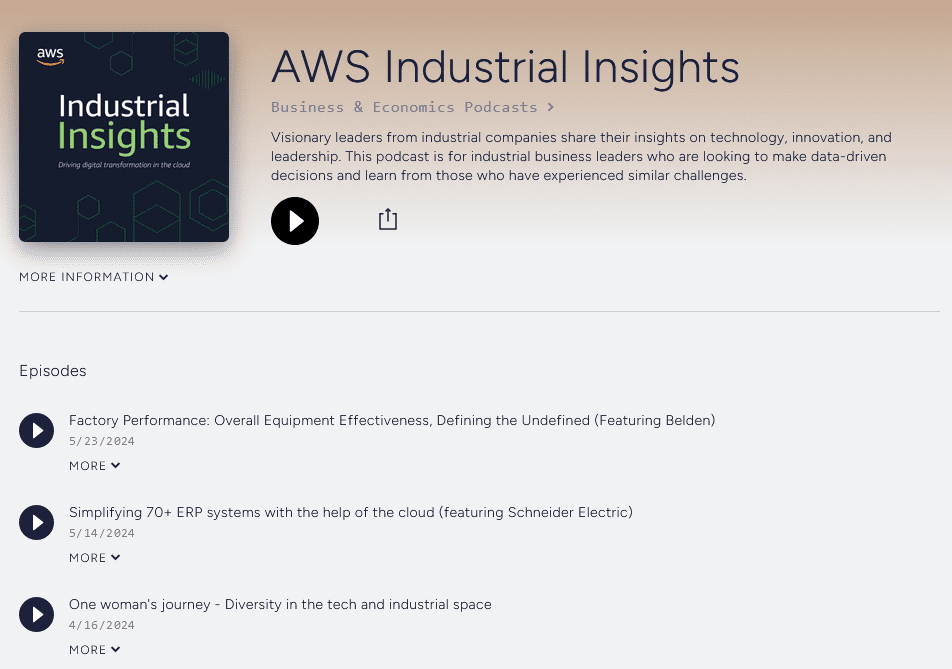Viewport: 952px width, 669px height.
Task: Play the Factory Performance Belden episode
Action: click(36, 430)
